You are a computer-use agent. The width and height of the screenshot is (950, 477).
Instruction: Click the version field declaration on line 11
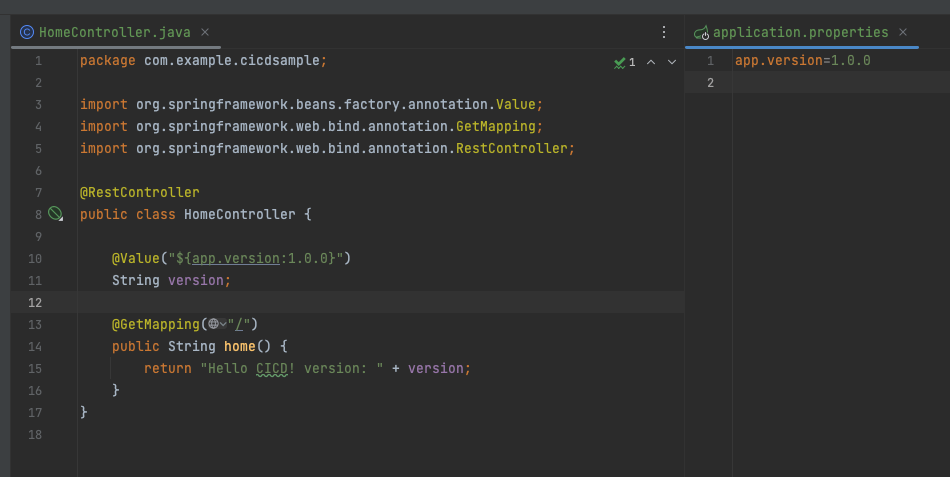[x=196, y=280]
